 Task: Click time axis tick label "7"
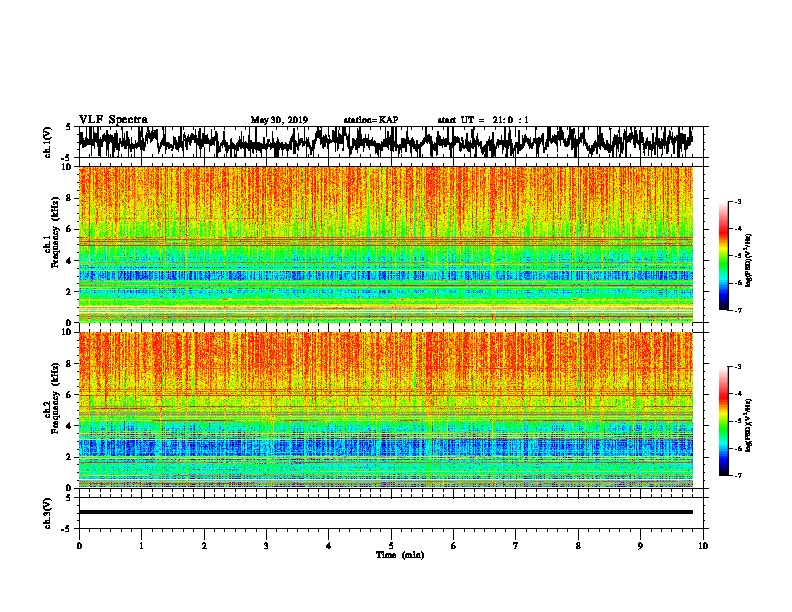coord(516,546)
